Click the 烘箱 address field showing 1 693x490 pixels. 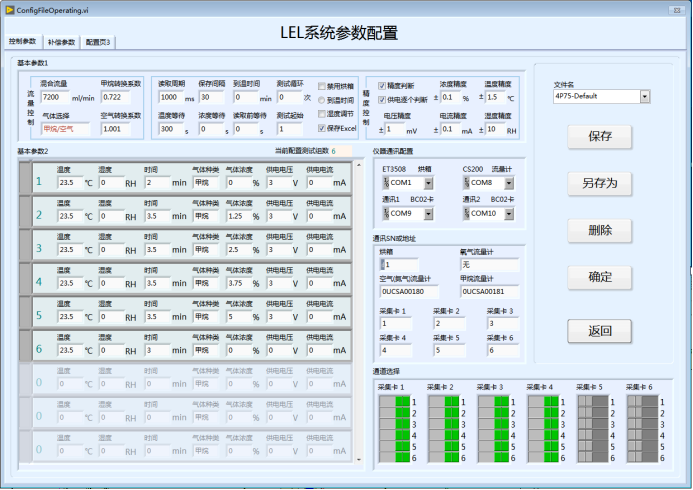(x=399, y=265)
